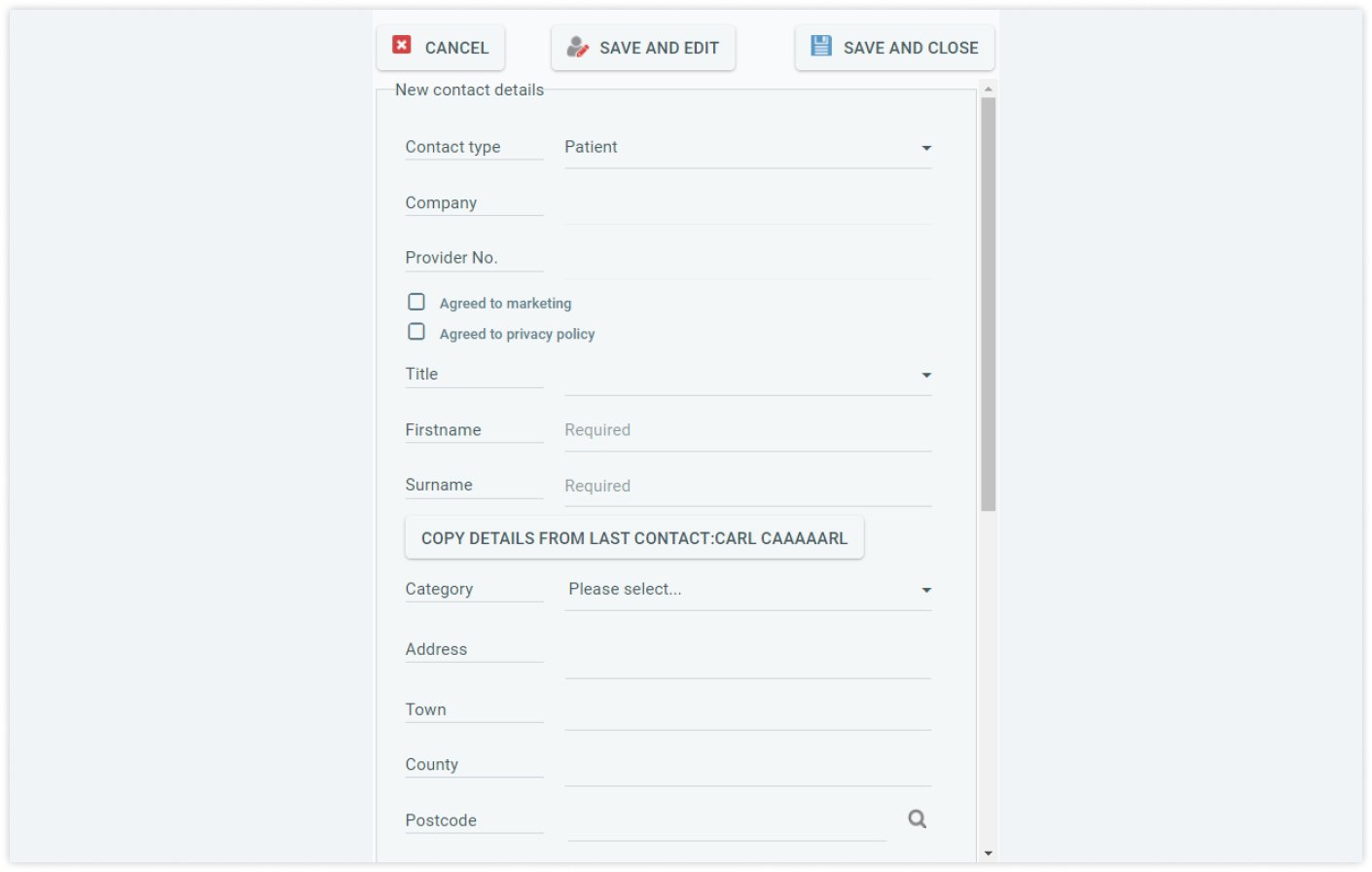This screenshot has width=1372, height=872.
Task: Click the Save and Close button
Action: 894,48
